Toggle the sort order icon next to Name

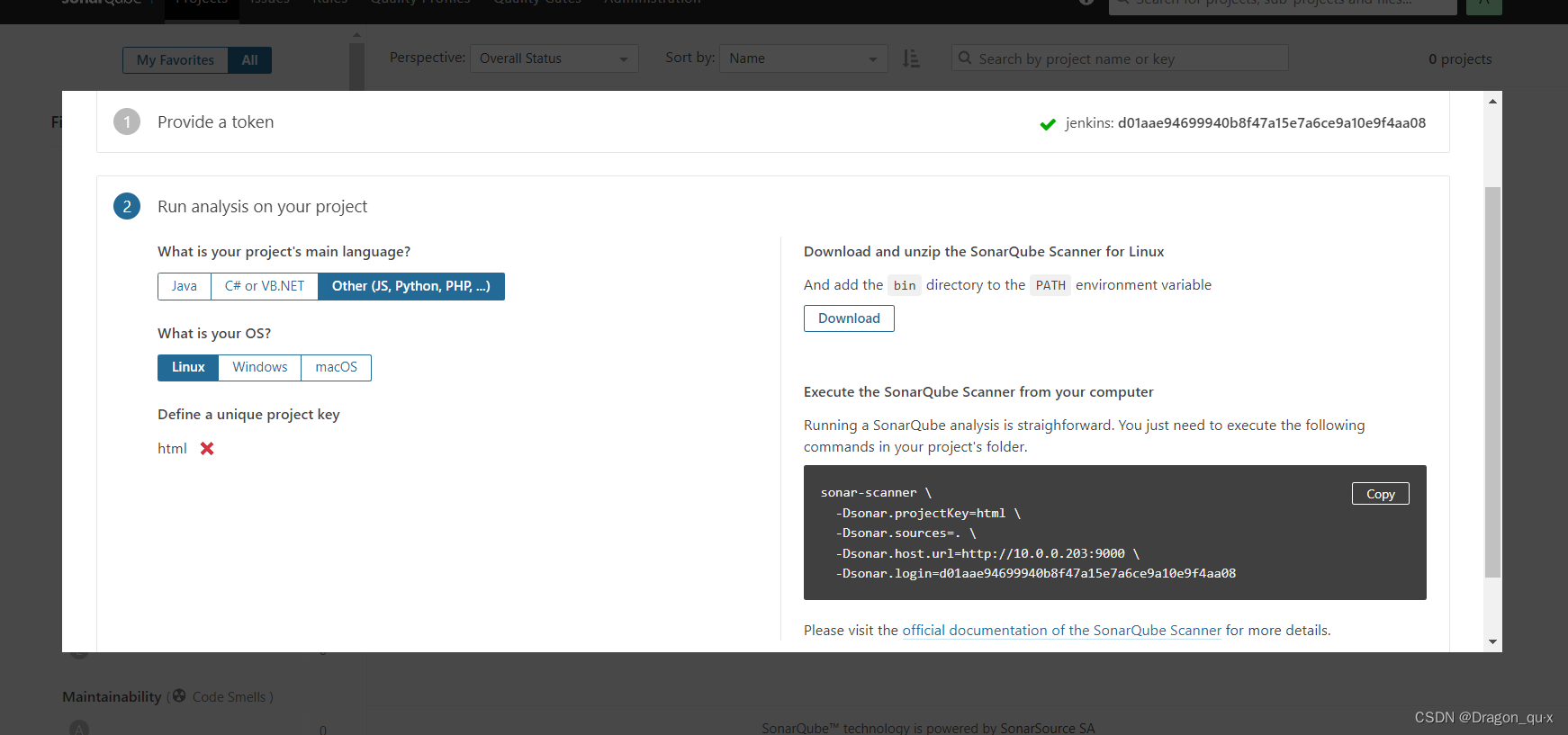coord(911,58)
